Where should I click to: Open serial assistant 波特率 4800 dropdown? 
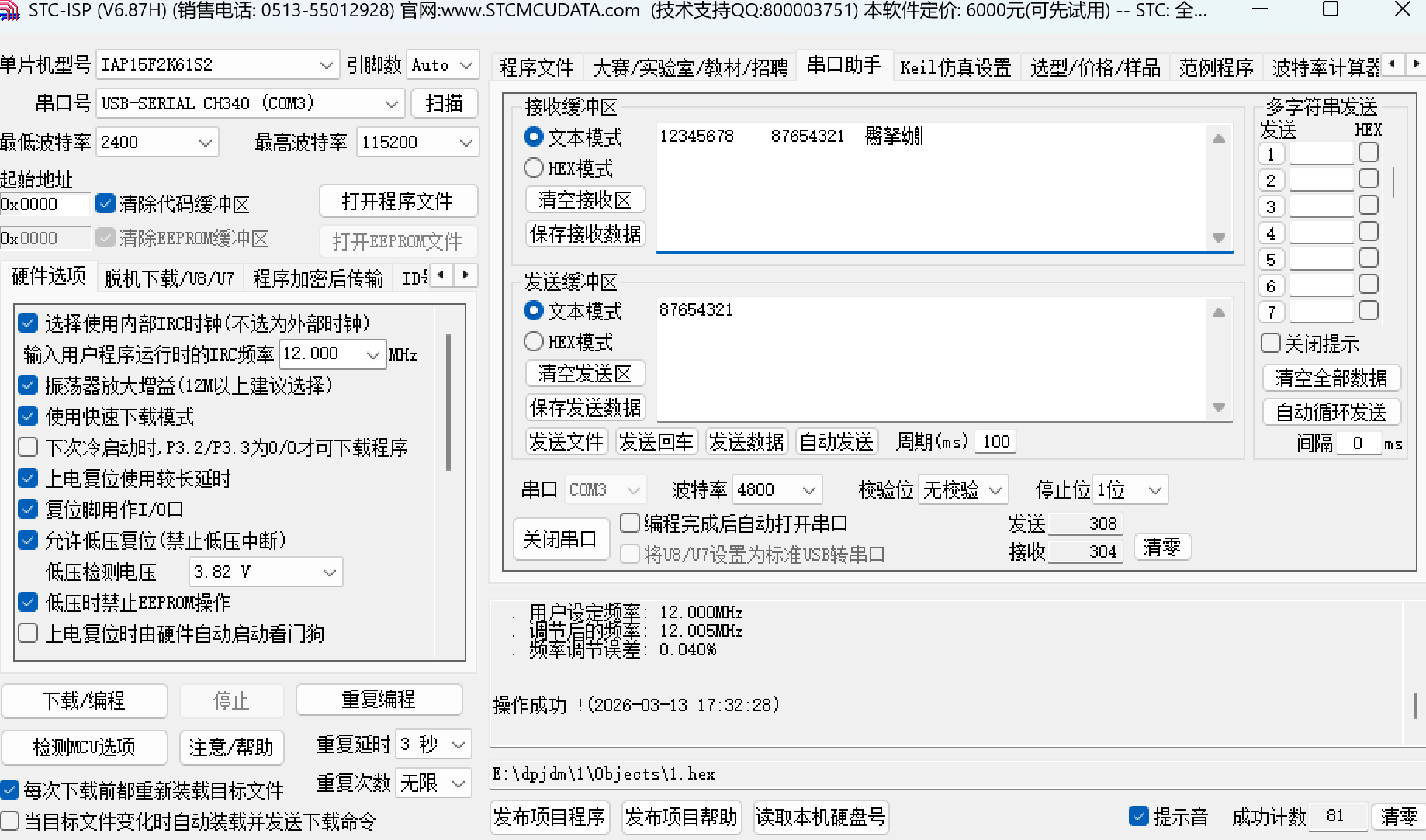(x=777, y=489)
